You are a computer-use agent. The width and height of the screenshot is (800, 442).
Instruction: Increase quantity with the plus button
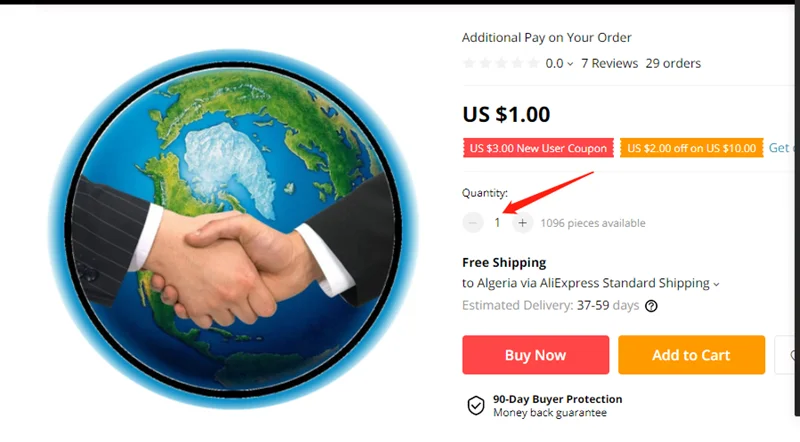pyautogui.click(x=522, y=223)
